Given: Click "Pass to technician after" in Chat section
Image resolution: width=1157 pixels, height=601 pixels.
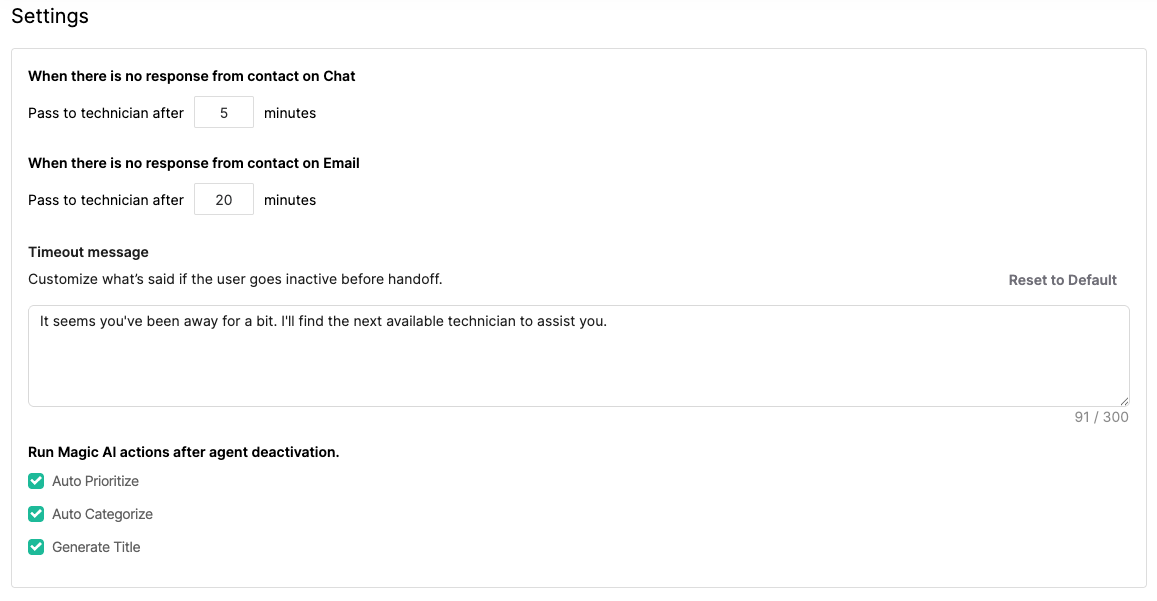Looking at the screenshot, I should pyautogui.click(x=106, y=113).
